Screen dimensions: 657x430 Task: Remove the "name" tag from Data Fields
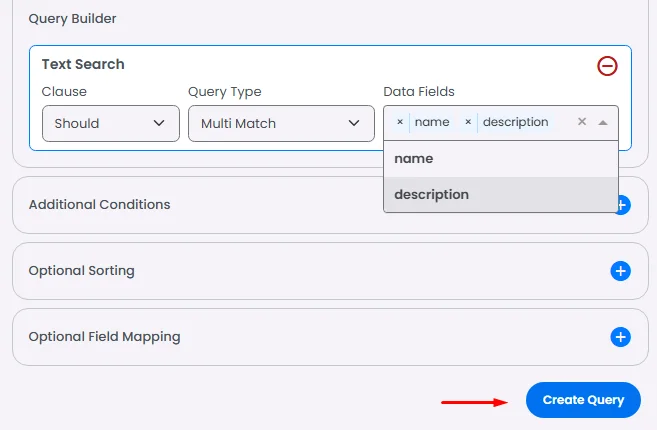pos(400,122)
